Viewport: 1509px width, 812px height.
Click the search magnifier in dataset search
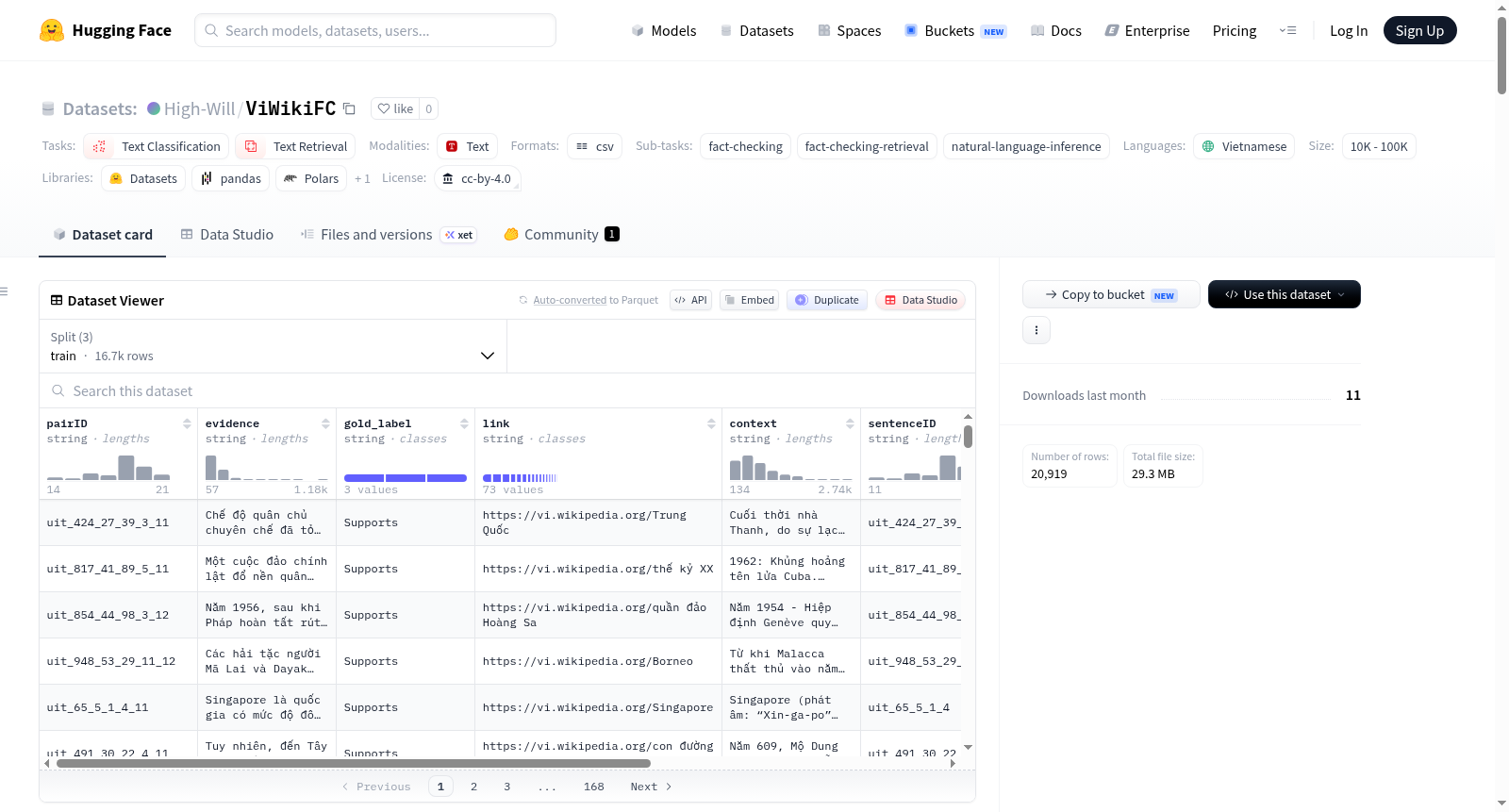point(58,390)
